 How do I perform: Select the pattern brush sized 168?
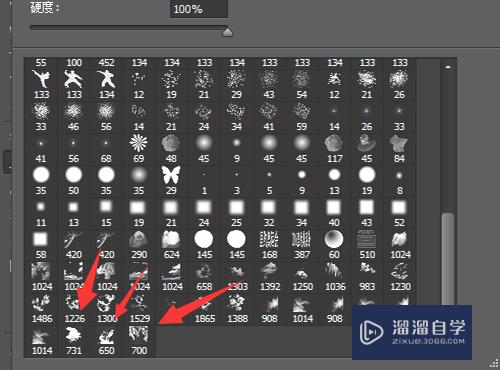(x=269, y=239)
